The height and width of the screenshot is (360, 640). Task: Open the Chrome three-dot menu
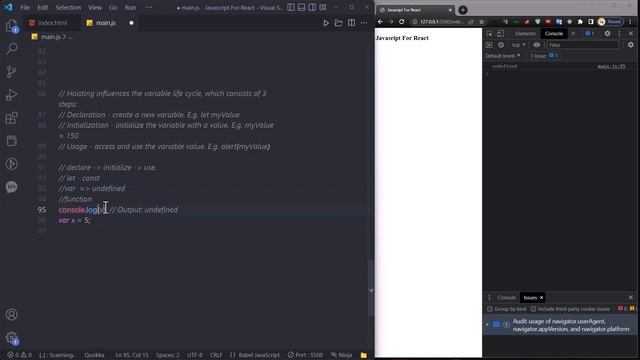[630, 22]
